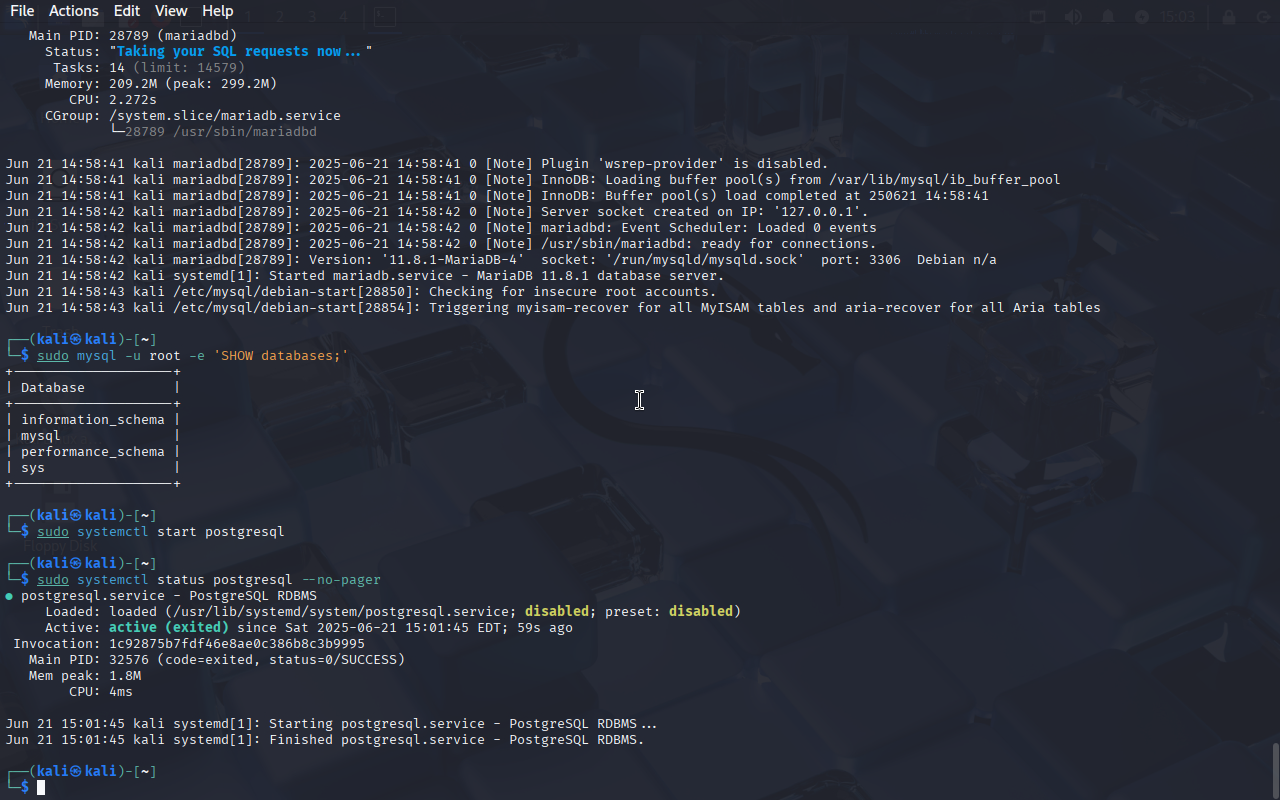Switch to faint workspace 2 in the top panel
This screenshot has width=1280, height=800.
(x=280, y=17)
